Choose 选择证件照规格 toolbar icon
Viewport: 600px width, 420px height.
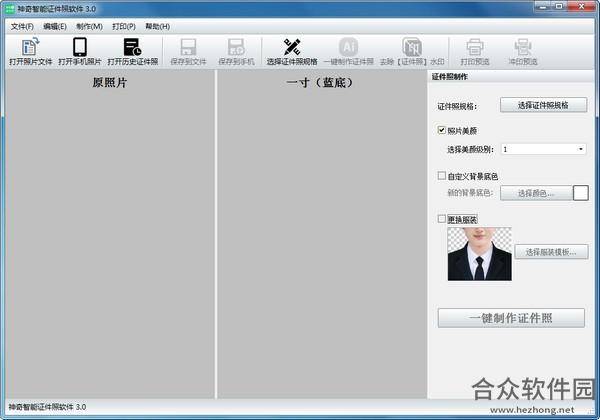[292, 52]
